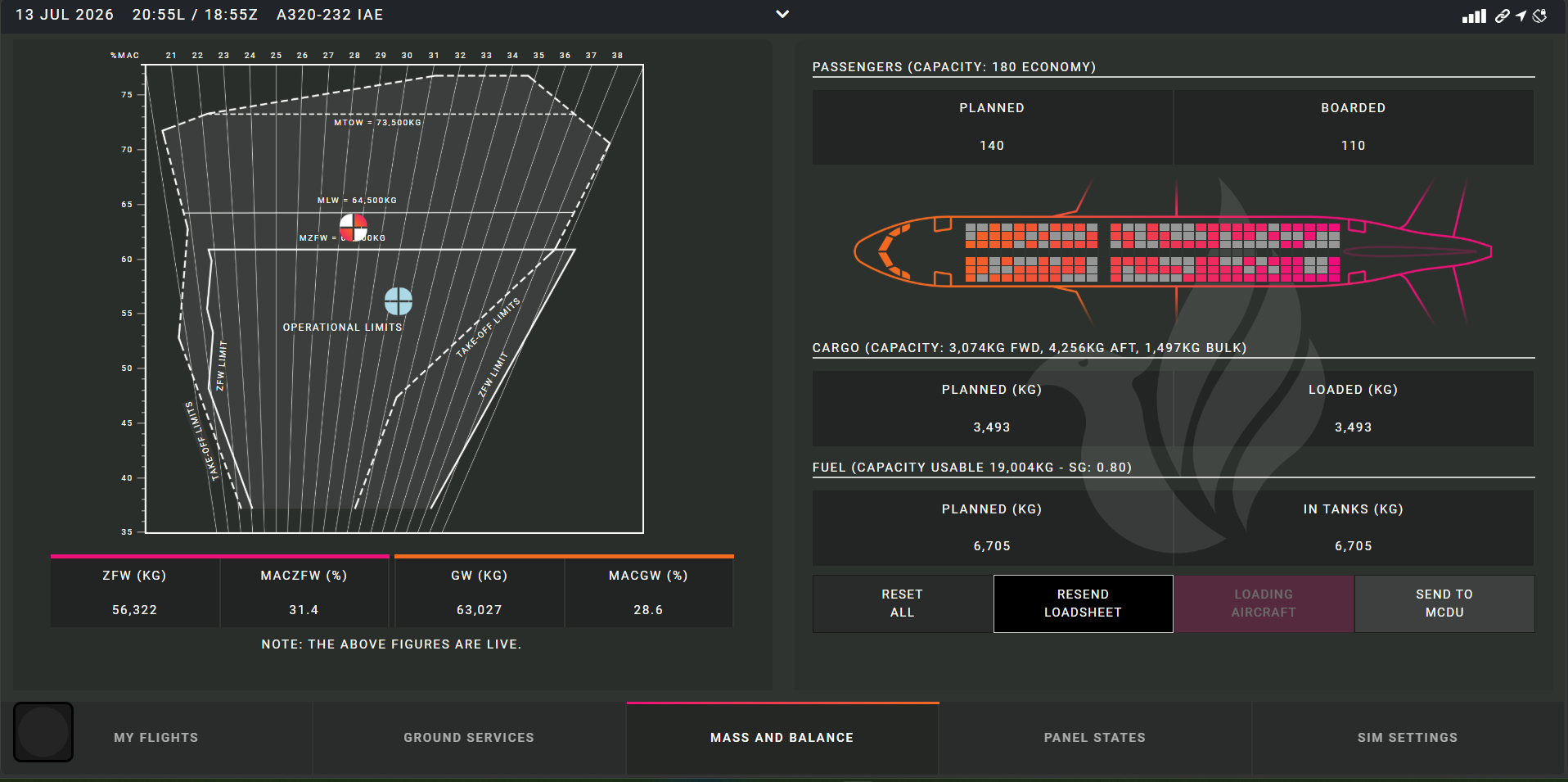Click the round home button at bottom left

pyautogui.click(x=43, y=732)
